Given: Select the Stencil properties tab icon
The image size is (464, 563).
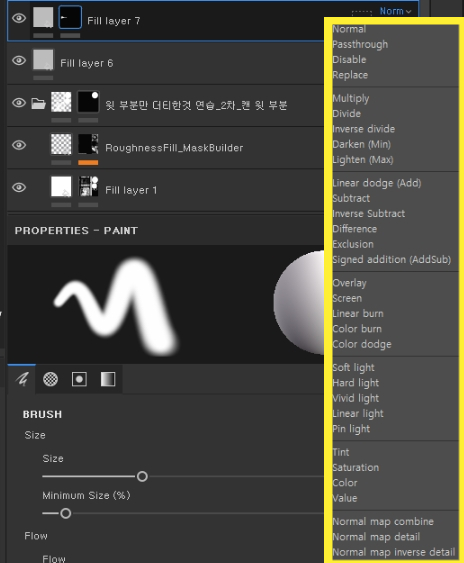Looking at the screenshot, I should (79, 379).
